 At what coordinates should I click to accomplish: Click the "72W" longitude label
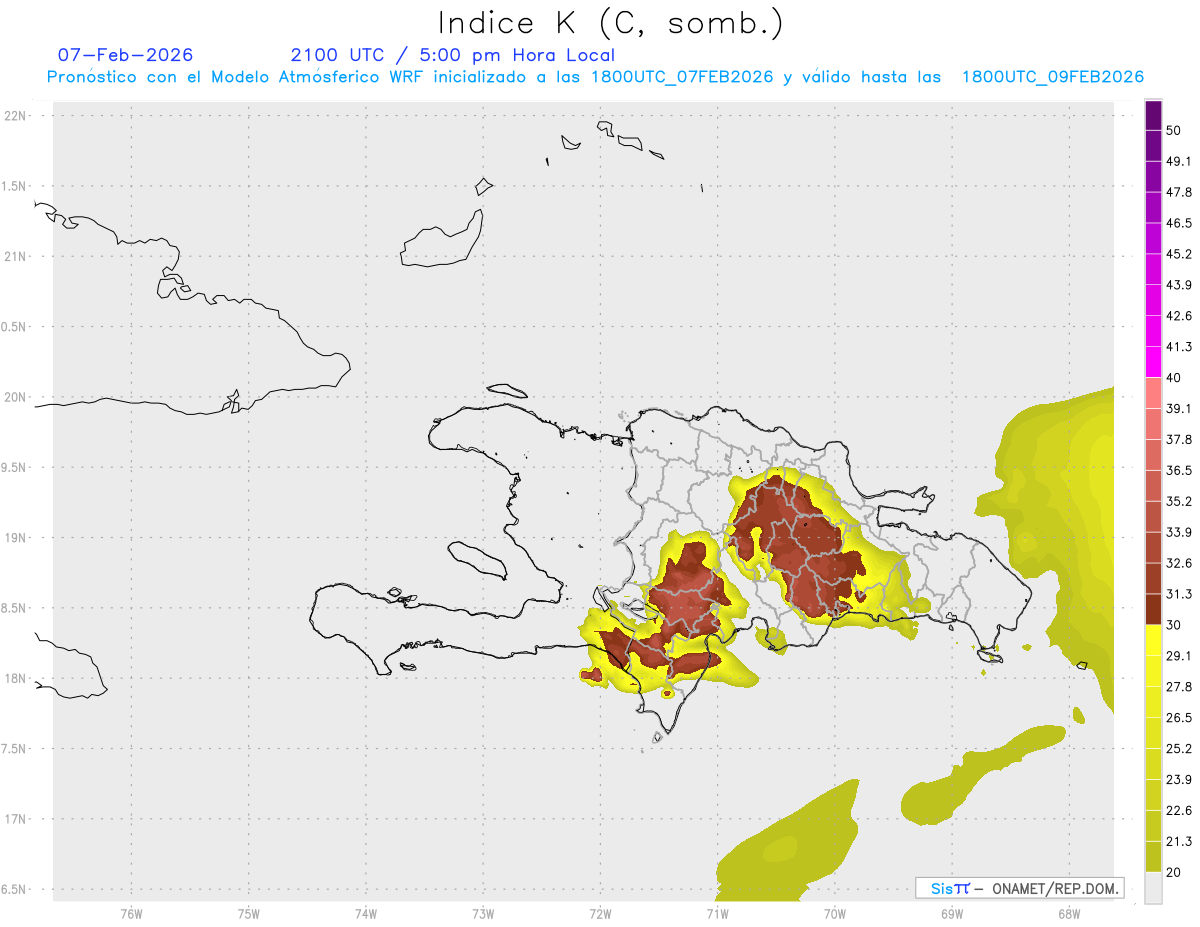[x=600, y=913]
